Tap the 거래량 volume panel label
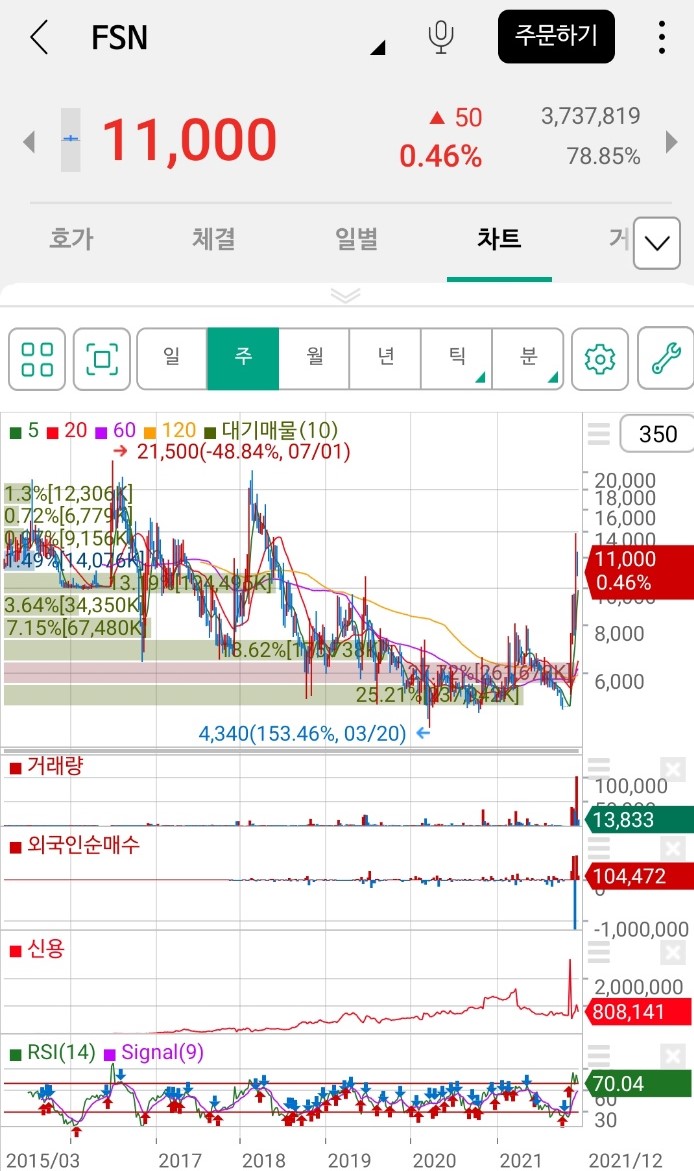Viewport: 694px width, 1171px height. tap(46, 765)
